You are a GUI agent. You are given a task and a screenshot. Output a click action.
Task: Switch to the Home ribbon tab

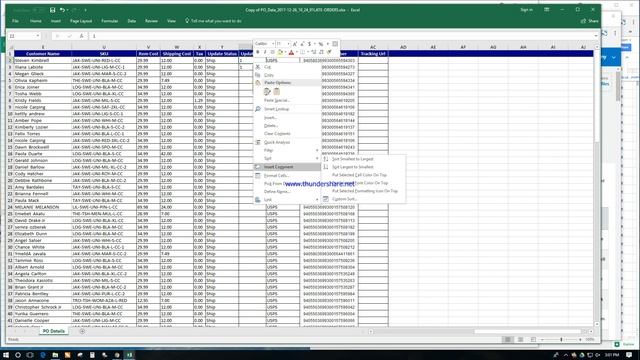coord(36,21)
